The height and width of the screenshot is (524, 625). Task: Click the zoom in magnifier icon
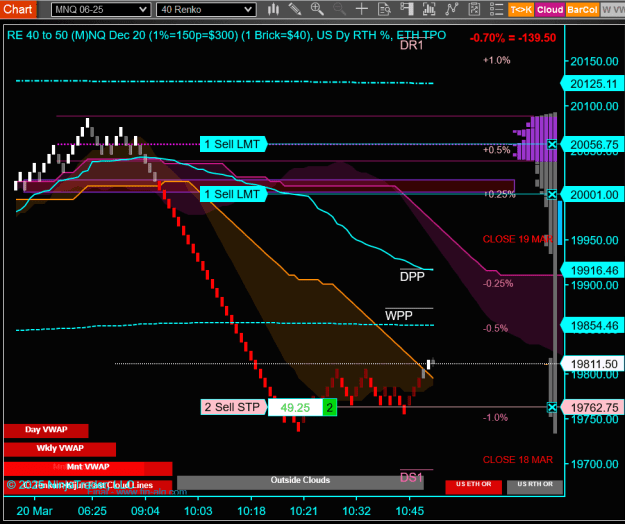(317, 9)
